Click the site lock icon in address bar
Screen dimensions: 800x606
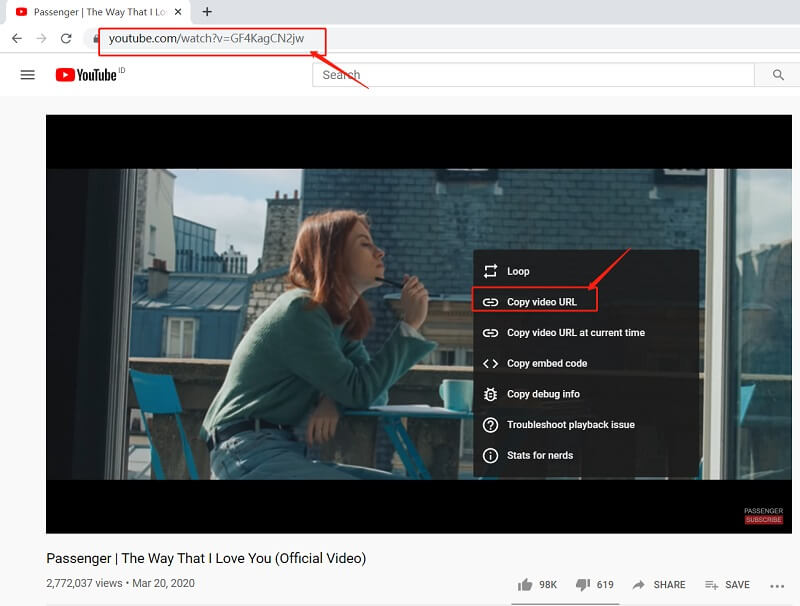(95, 39)
